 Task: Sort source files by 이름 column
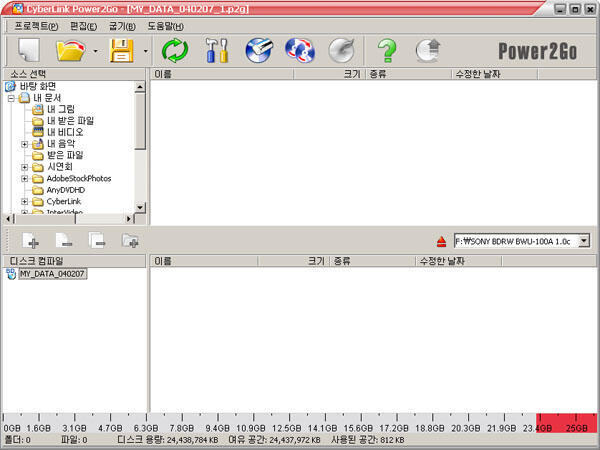pos(222,74)
